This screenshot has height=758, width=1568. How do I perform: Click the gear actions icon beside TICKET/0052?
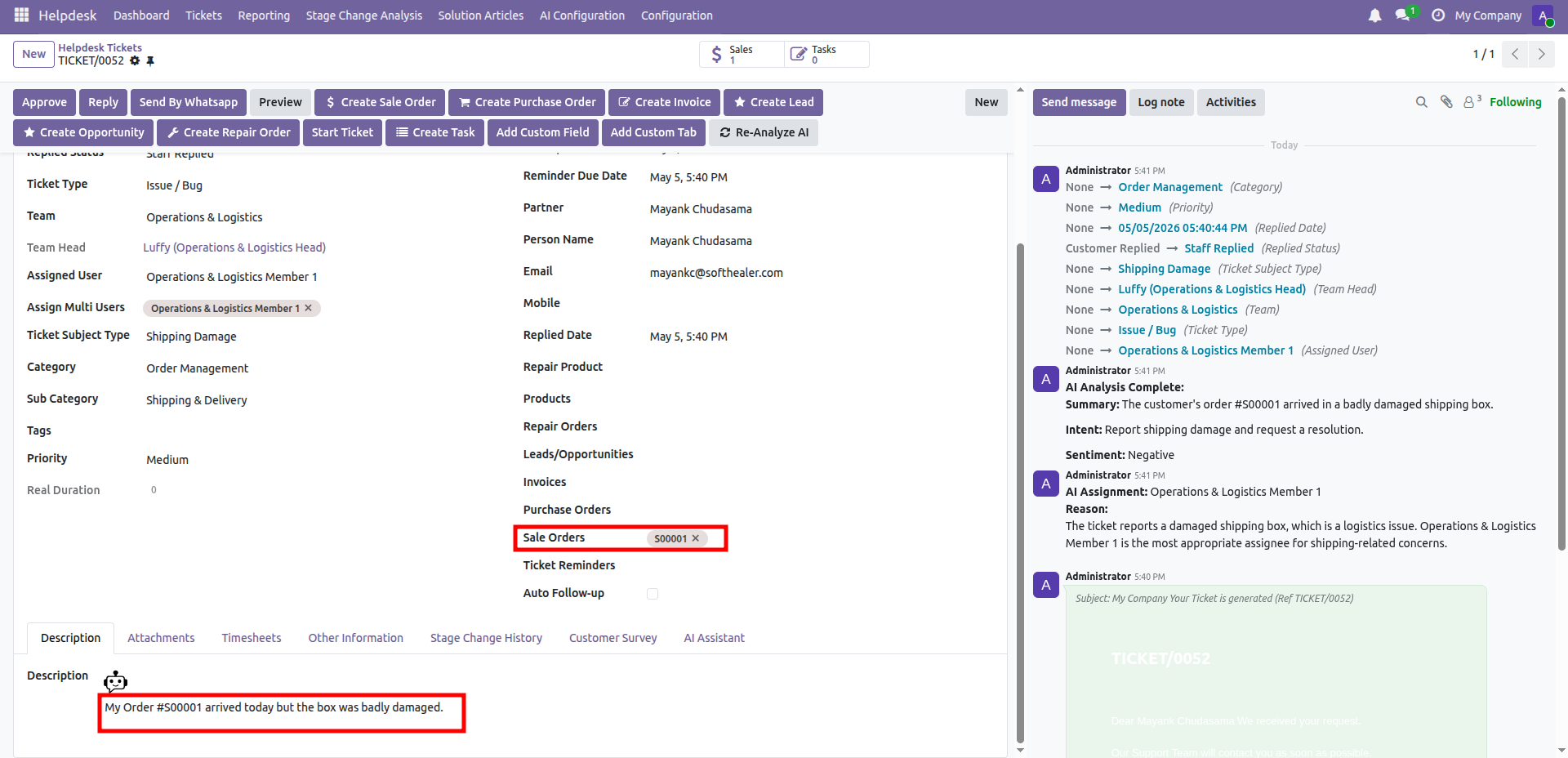135,61
